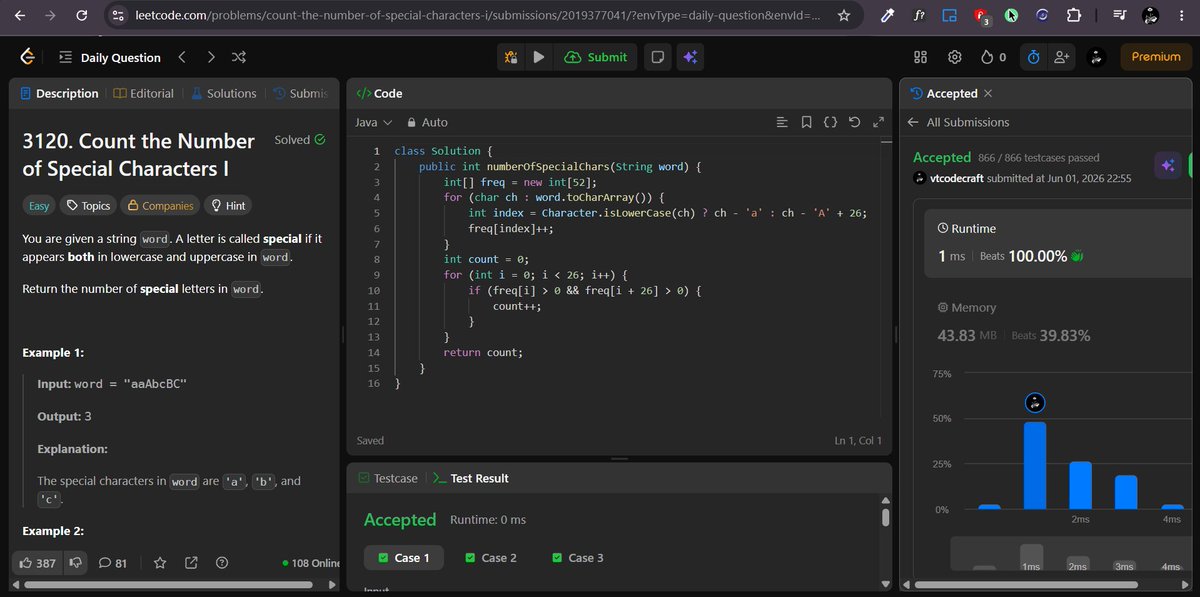This screenshot has width=1200, height=597.
Task: Open the eyedropper color picker extension
Action: coord(885,16)
